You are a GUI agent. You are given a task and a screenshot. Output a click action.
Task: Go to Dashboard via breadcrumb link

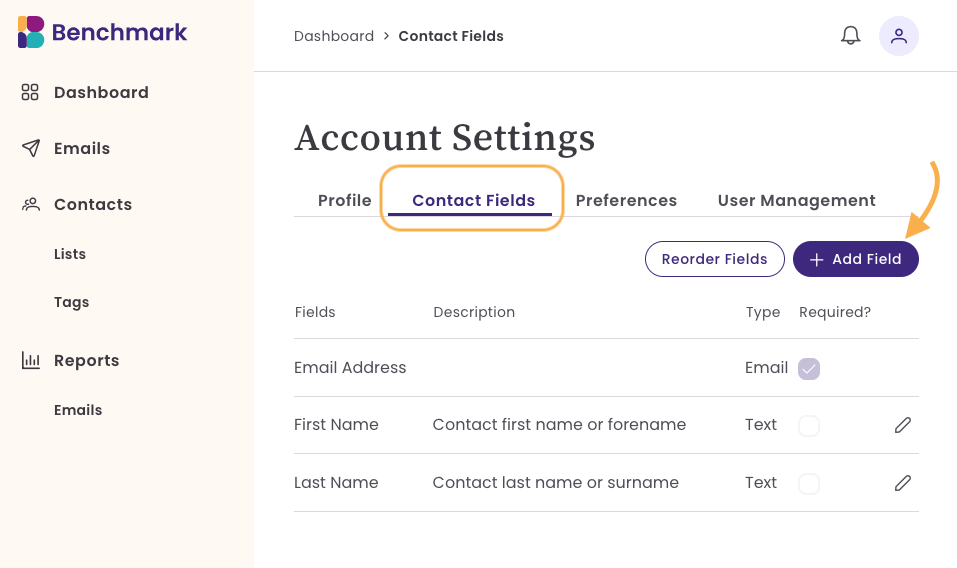click(x=334, y=36)
